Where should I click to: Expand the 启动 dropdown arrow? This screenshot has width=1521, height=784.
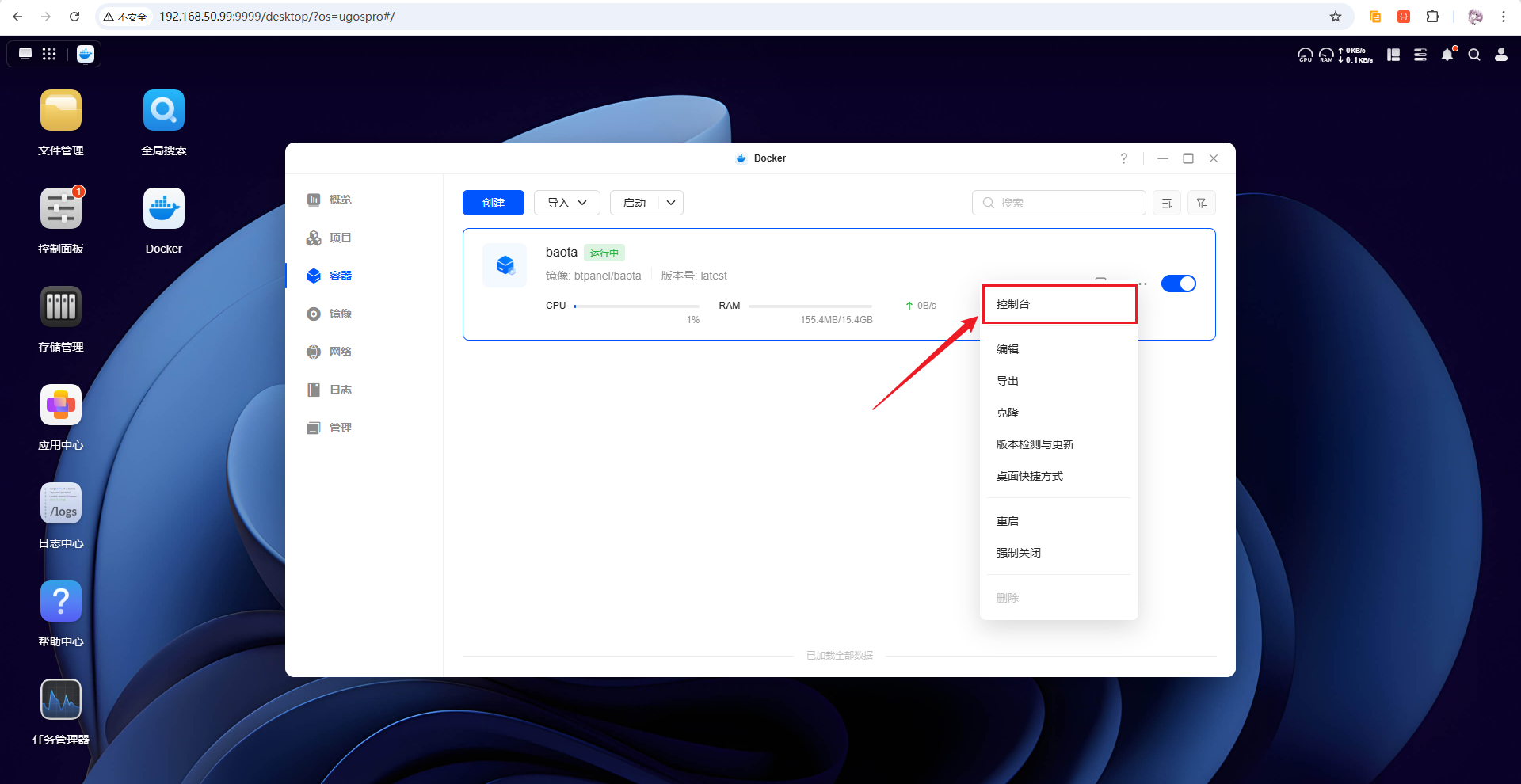click(671, 203)
